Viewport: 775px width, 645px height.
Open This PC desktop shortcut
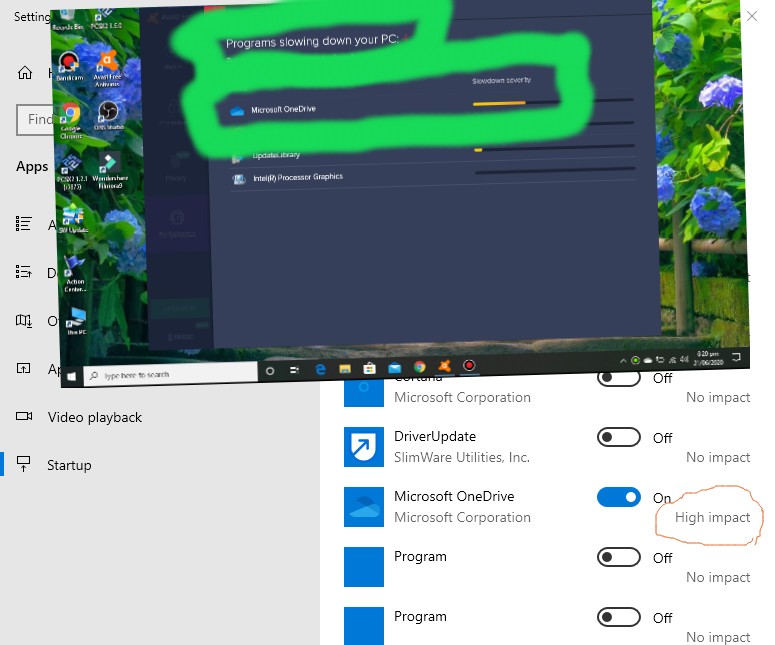point(77,321)
